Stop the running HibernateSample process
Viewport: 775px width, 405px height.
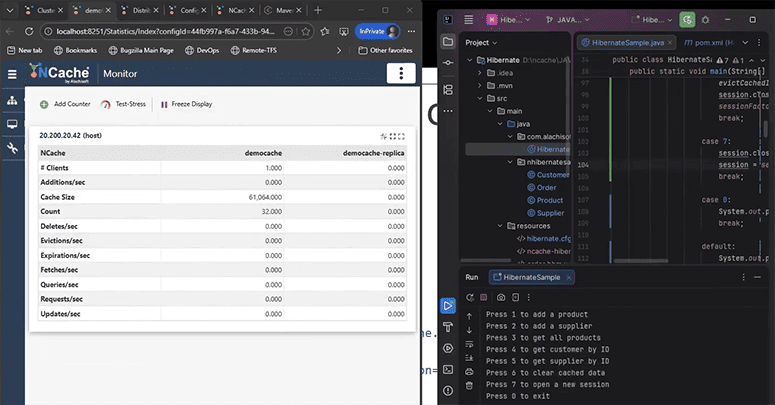click(485, 297)
